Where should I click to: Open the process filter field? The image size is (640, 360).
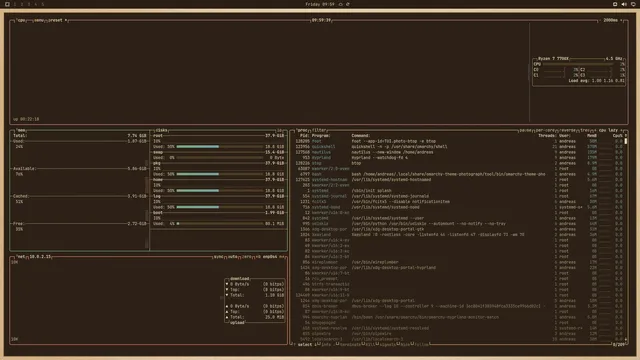(319, 130)
